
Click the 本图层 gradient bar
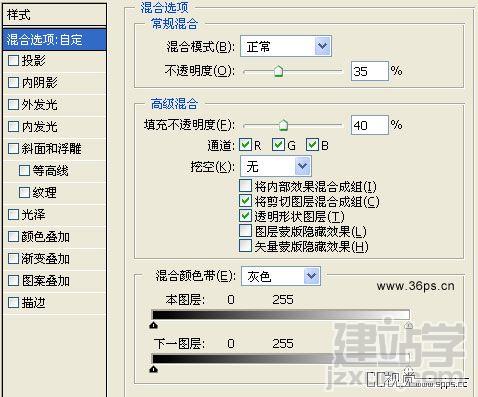281,315
